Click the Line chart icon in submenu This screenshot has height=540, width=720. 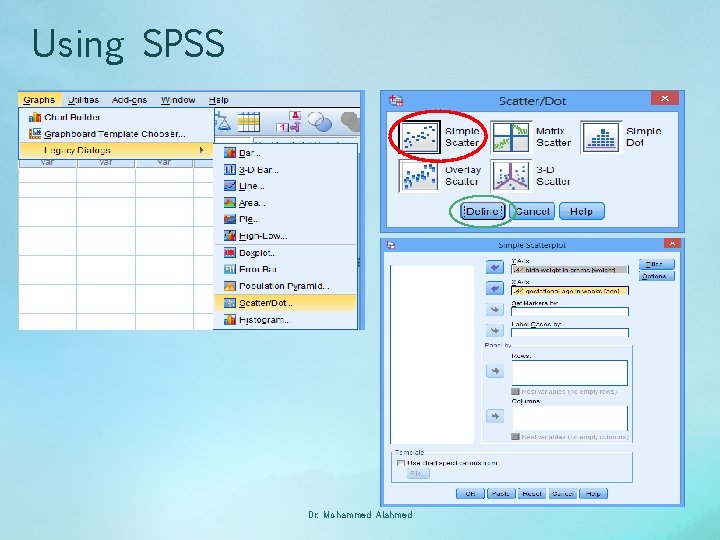(x=230, y=186)
